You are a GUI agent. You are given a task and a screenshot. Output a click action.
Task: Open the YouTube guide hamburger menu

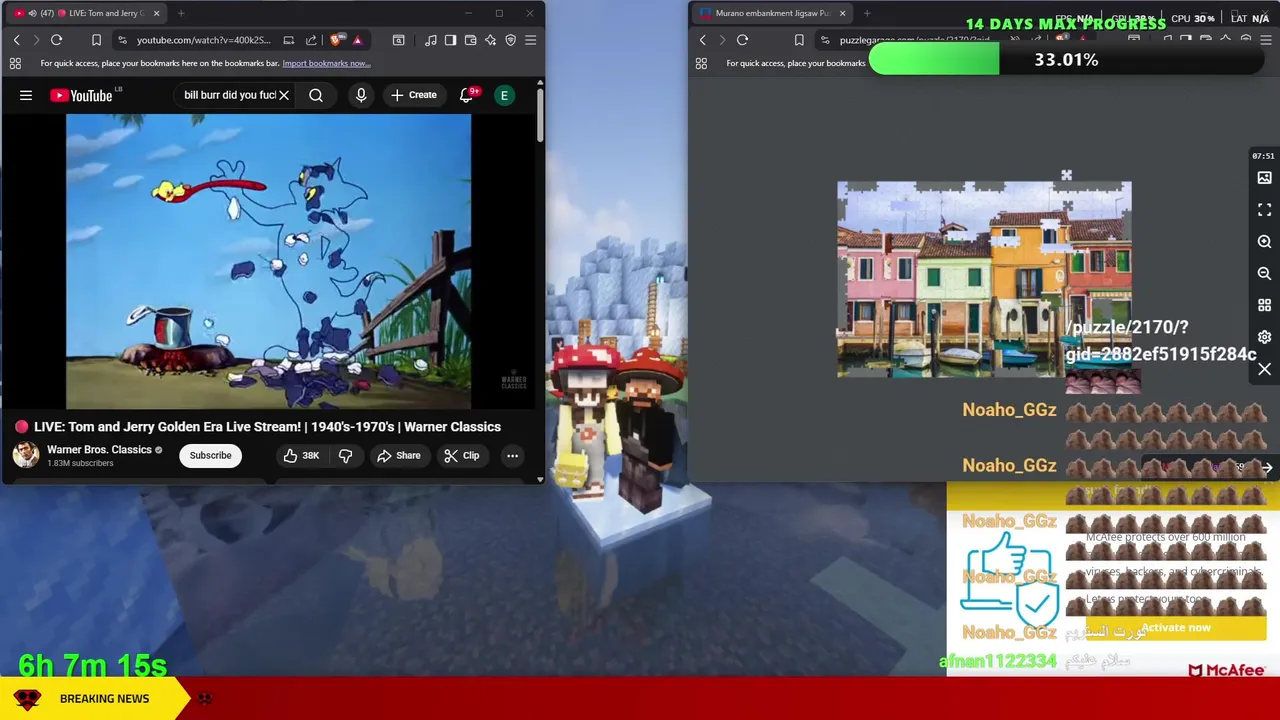26,95
